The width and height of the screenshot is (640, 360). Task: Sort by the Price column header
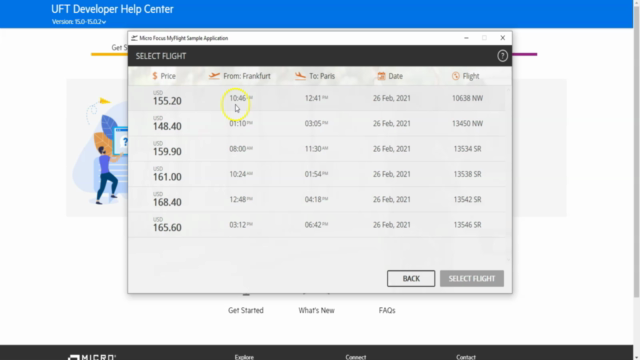[x=164, y=76]
